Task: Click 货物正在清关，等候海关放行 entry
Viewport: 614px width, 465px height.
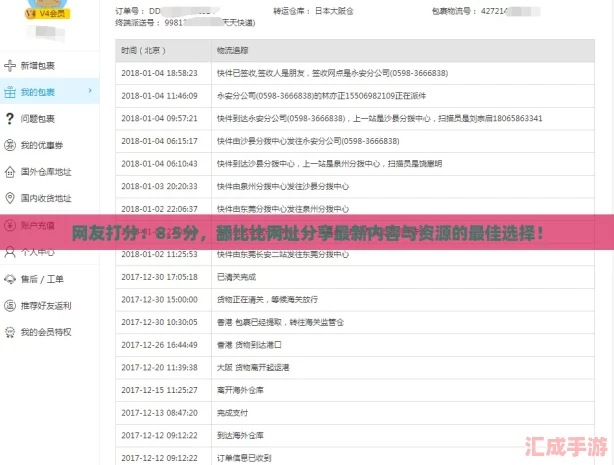Action: [267, 300]
